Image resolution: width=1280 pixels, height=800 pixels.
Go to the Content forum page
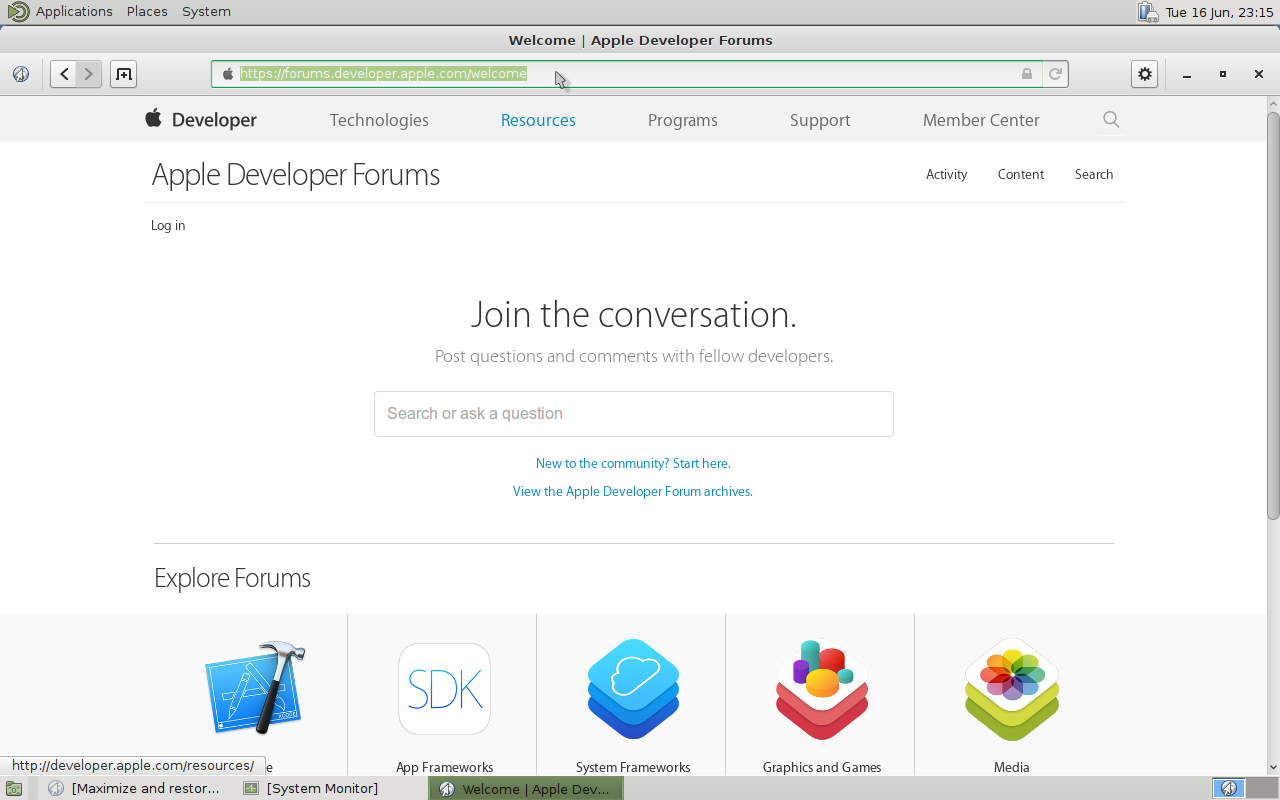1020,174
